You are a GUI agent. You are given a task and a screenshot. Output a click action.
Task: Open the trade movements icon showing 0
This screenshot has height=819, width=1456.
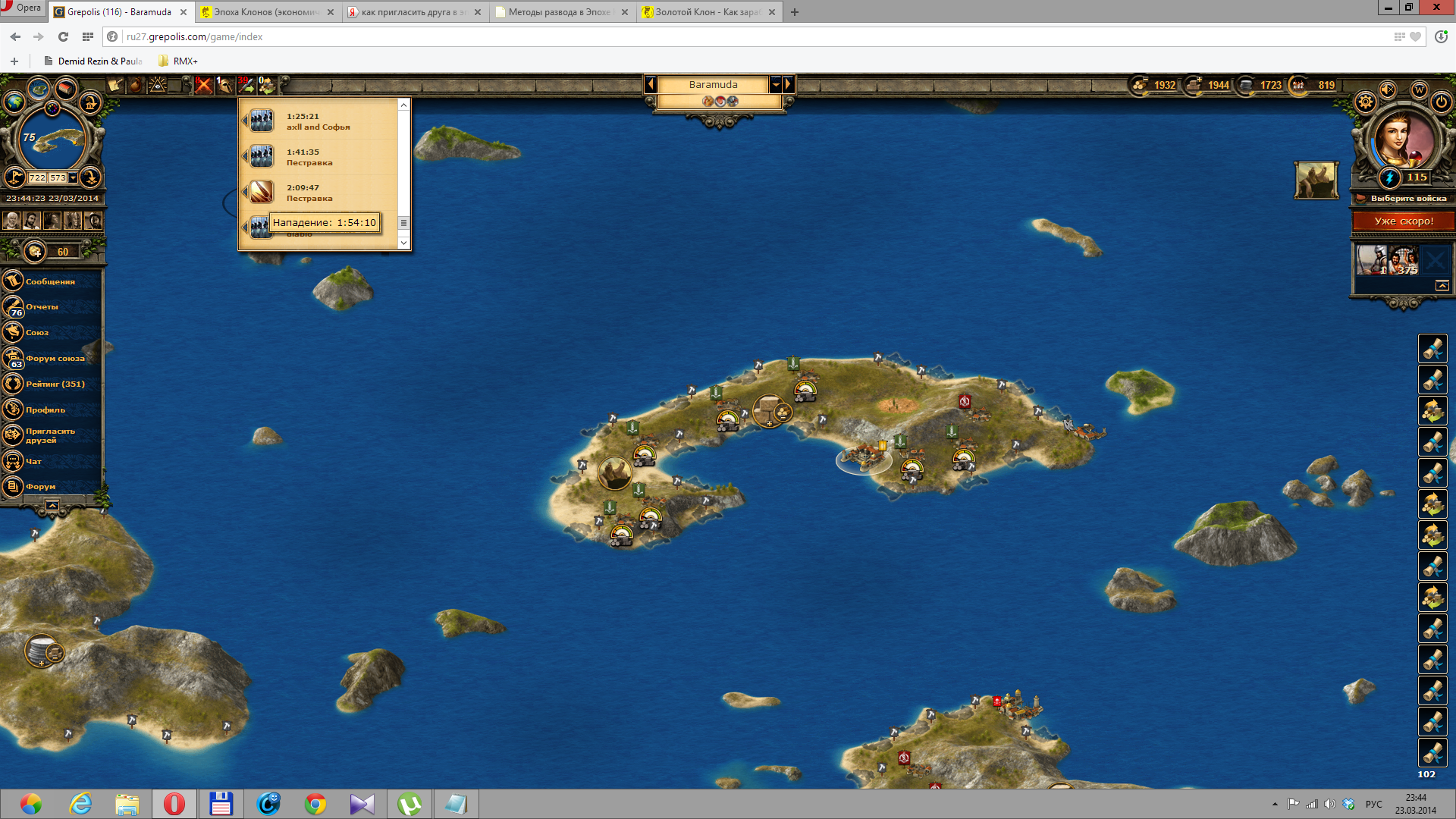(x=267, y=85)
